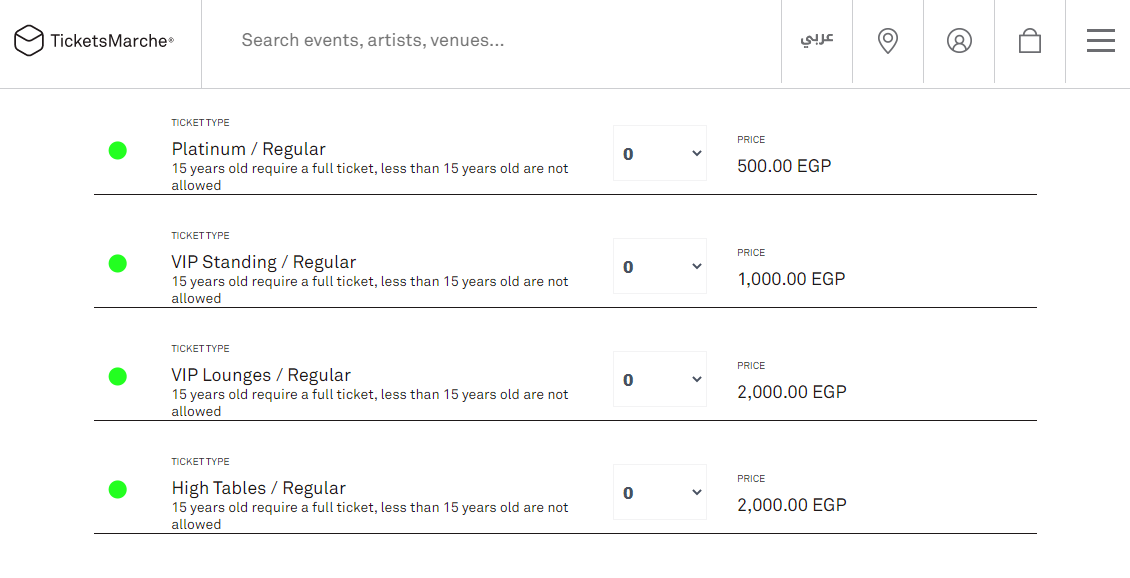Click green availability dot for VIP Standing
The image size is (1130, 578).
(118, 264)
